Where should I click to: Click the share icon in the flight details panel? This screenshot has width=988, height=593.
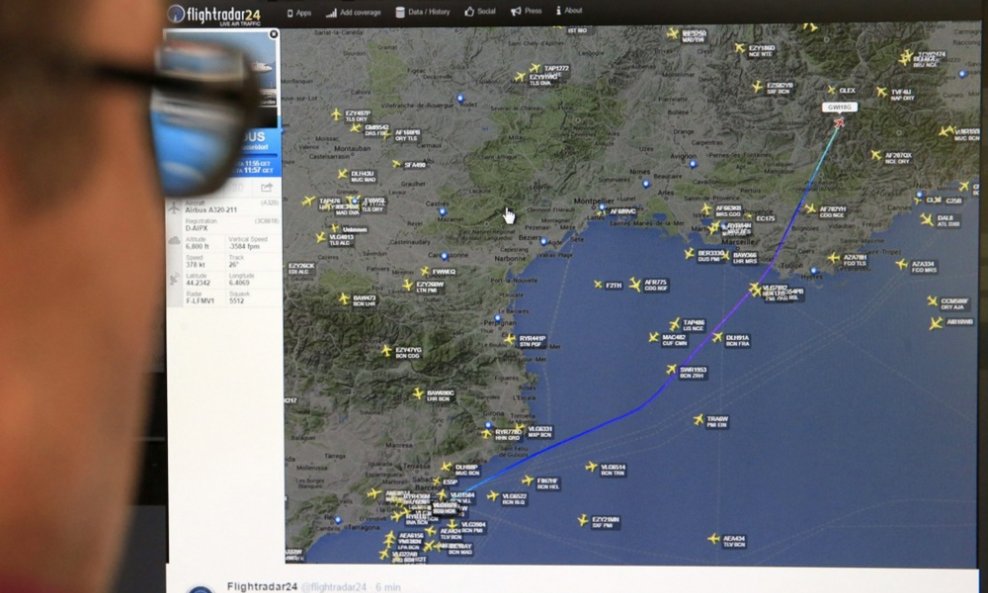267,187
